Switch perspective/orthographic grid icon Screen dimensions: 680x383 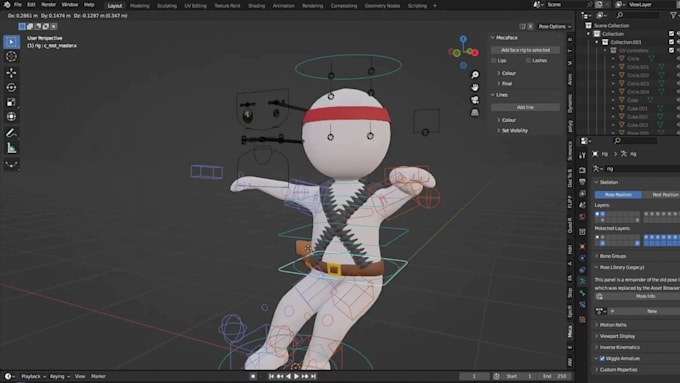475,113
